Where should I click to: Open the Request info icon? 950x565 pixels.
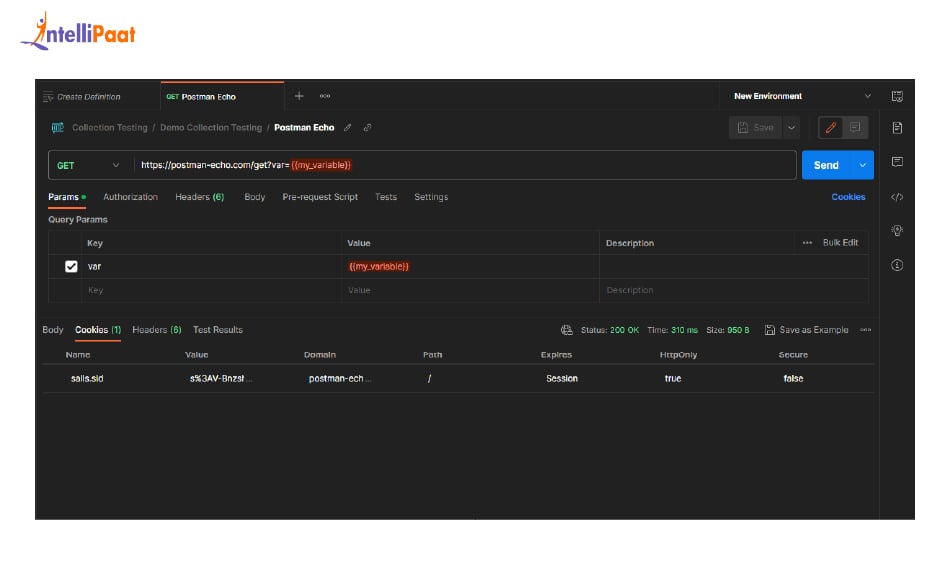point(897,265)
